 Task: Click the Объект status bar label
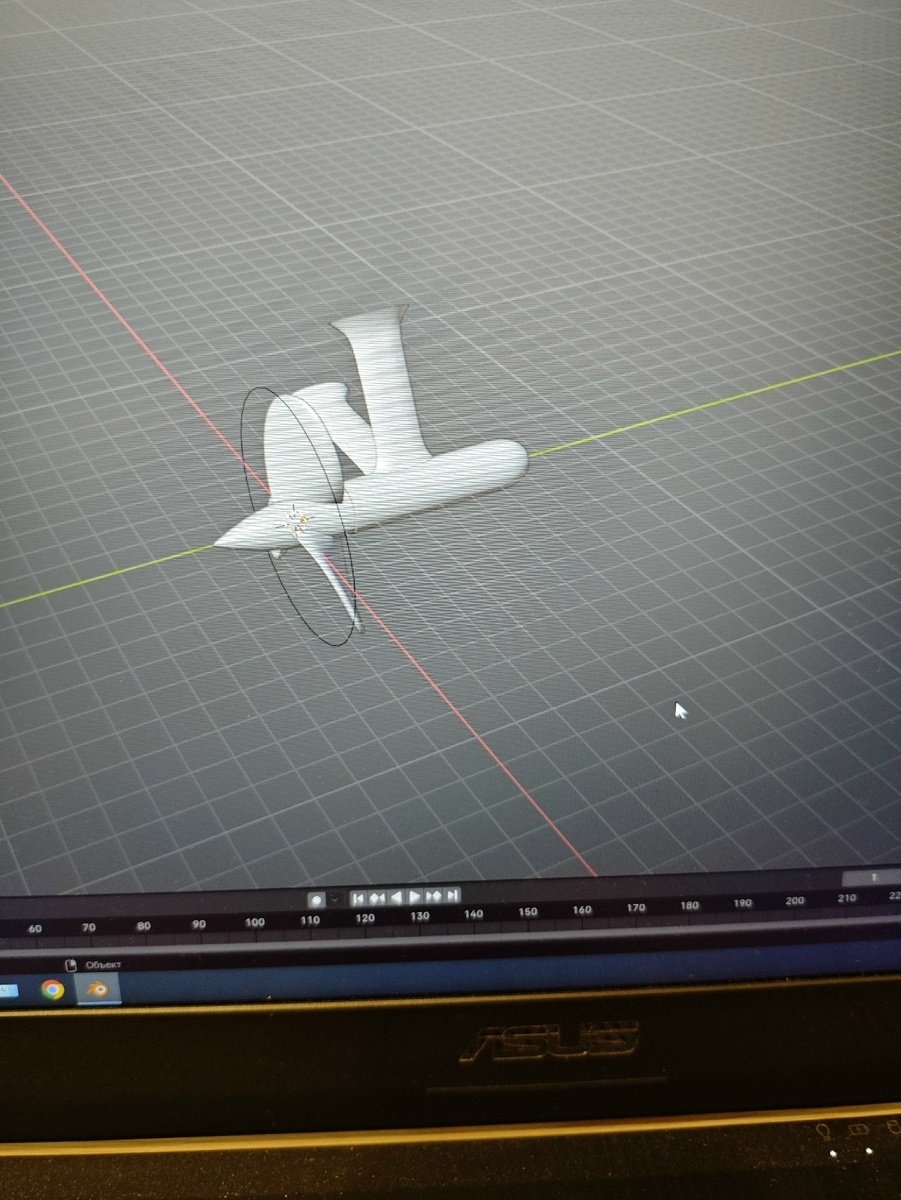103,964
